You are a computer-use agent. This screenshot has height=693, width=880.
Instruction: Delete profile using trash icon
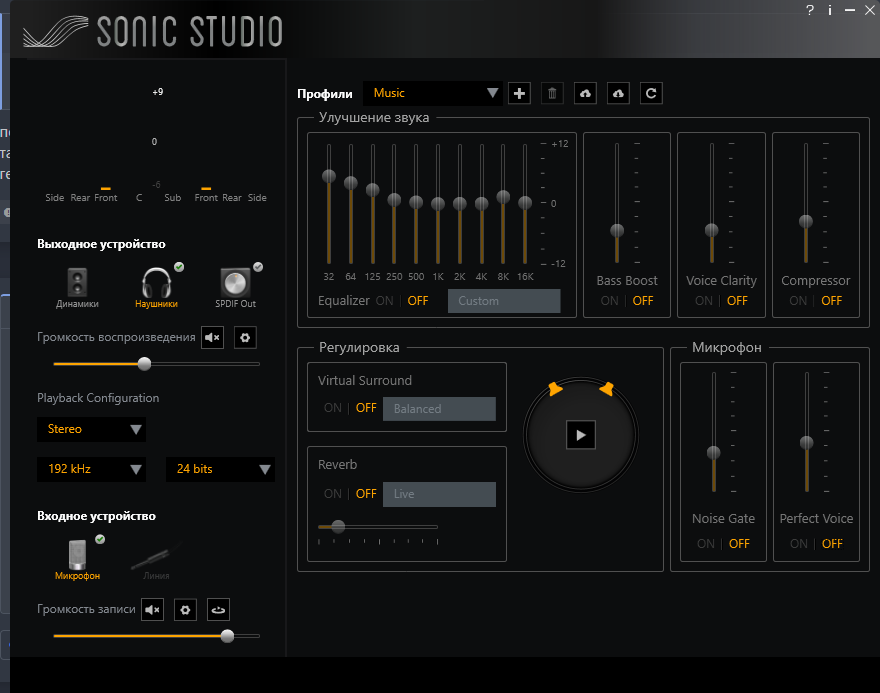[x=552, y=93]
